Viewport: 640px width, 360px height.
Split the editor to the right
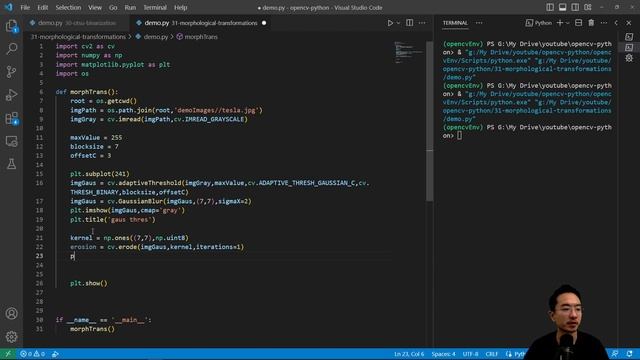tap(409, 23)
